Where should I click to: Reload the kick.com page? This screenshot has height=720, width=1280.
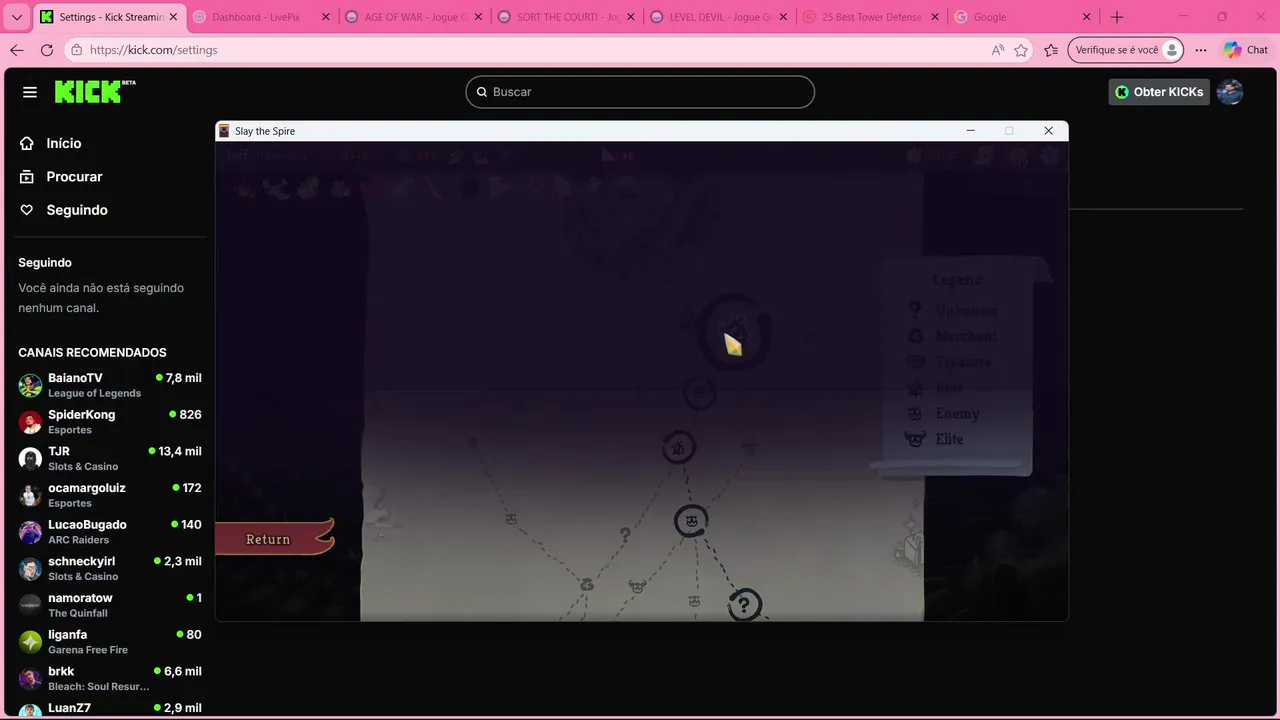coord(47,50)
